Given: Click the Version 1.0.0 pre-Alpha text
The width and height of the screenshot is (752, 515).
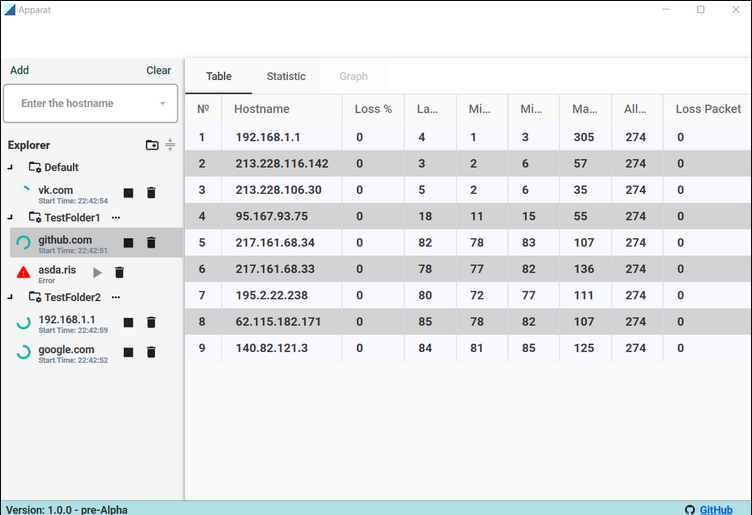Looking at the screenshot, I should pos(67,510).
